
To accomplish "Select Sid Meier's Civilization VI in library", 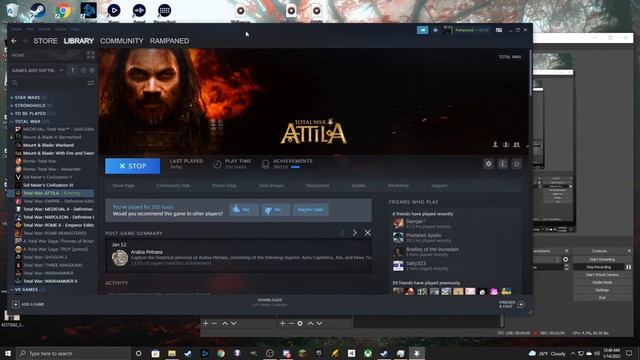I will pyautogui.click(x=48, y=185).
